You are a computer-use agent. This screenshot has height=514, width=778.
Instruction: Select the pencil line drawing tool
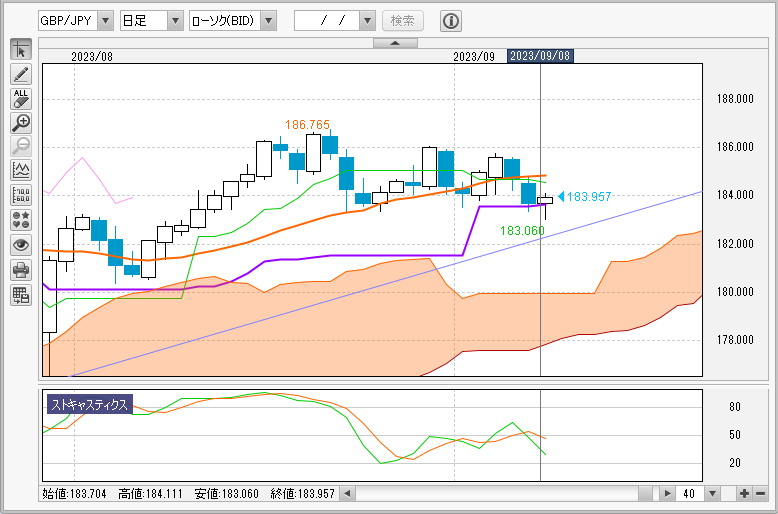(x=21, y=74)
